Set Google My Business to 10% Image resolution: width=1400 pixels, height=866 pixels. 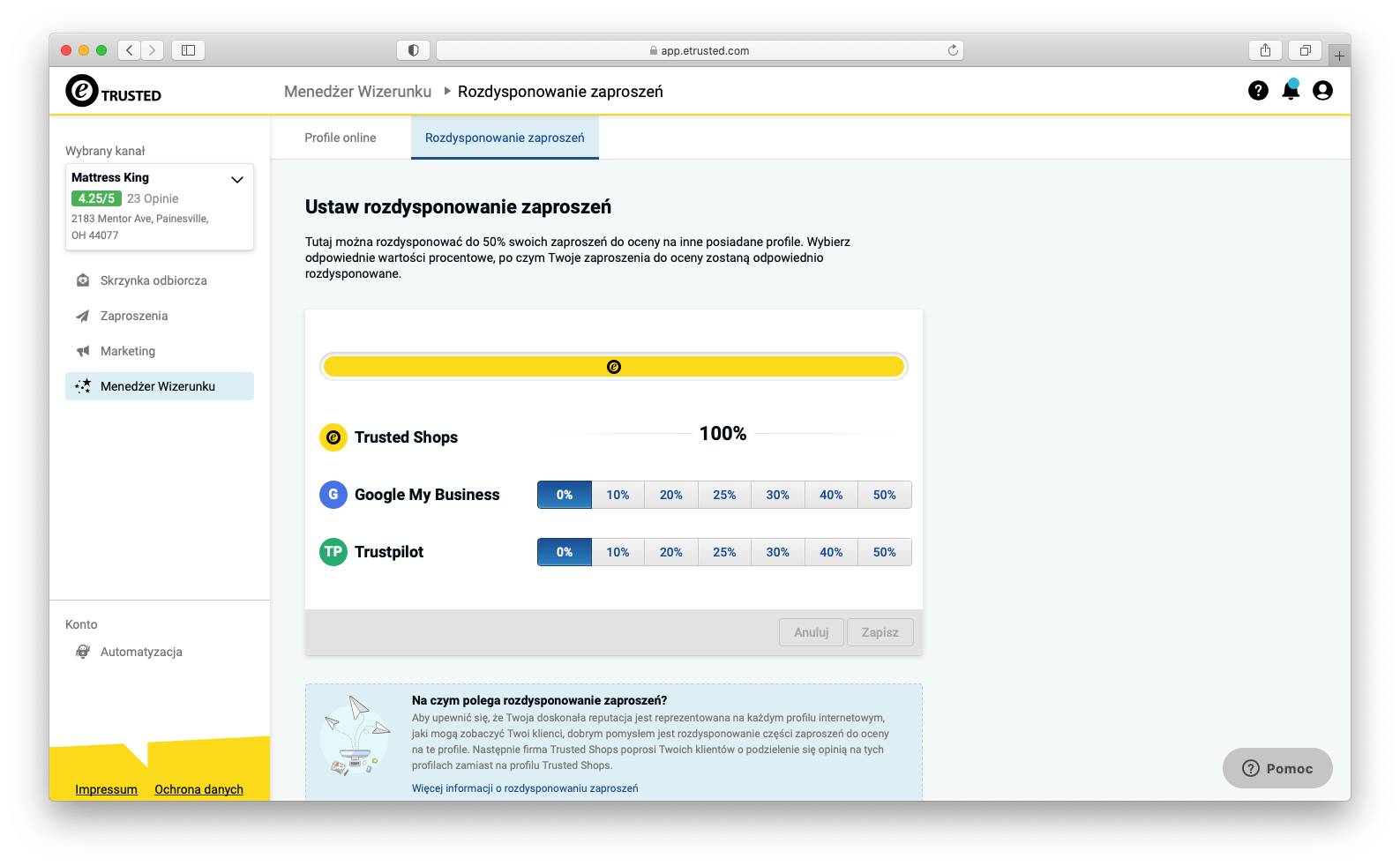click(618, 495)
